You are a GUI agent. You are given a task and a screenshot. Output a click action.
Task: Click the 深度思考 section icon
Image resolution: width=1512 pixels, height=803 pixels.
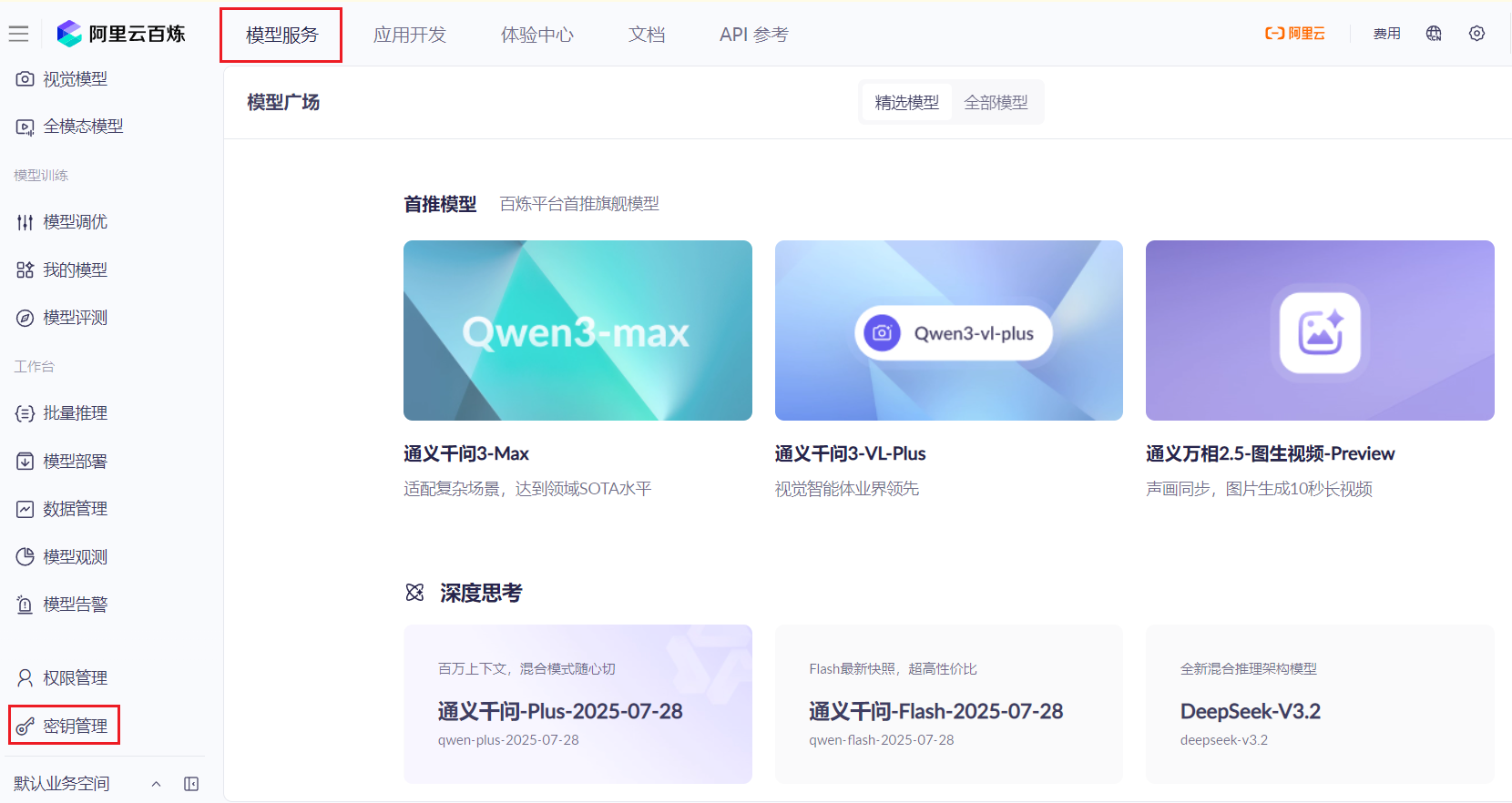click(415, 593)
